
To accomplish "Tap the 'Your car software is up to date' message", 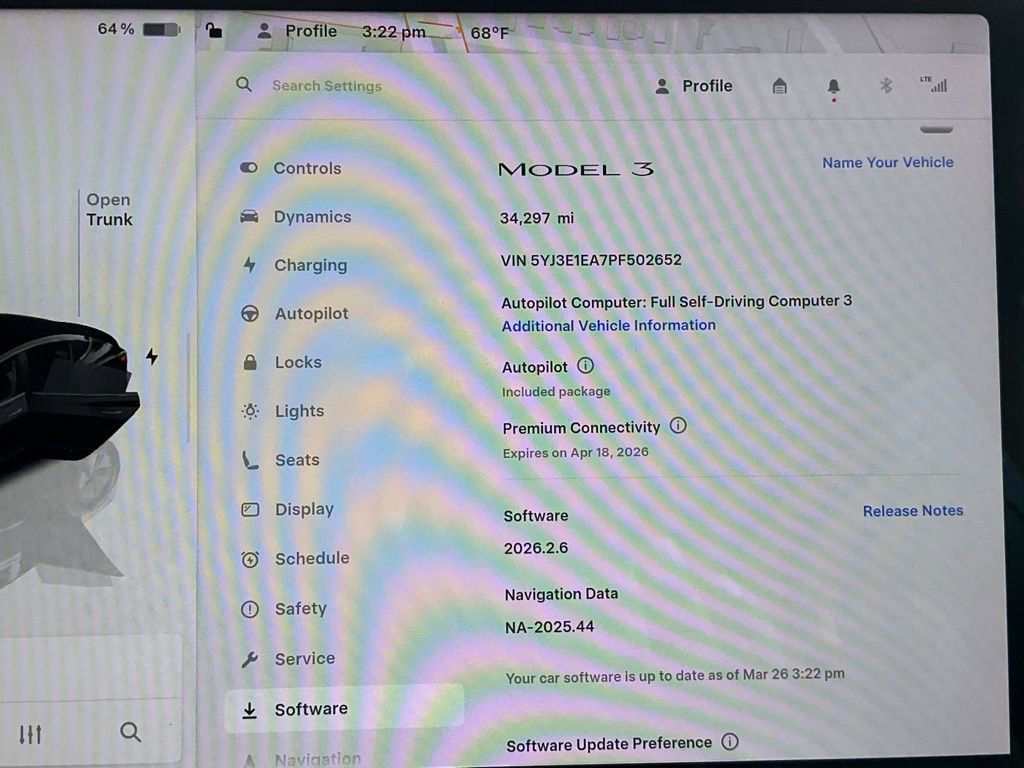I will pyautogui.click(x=675, y=675).
